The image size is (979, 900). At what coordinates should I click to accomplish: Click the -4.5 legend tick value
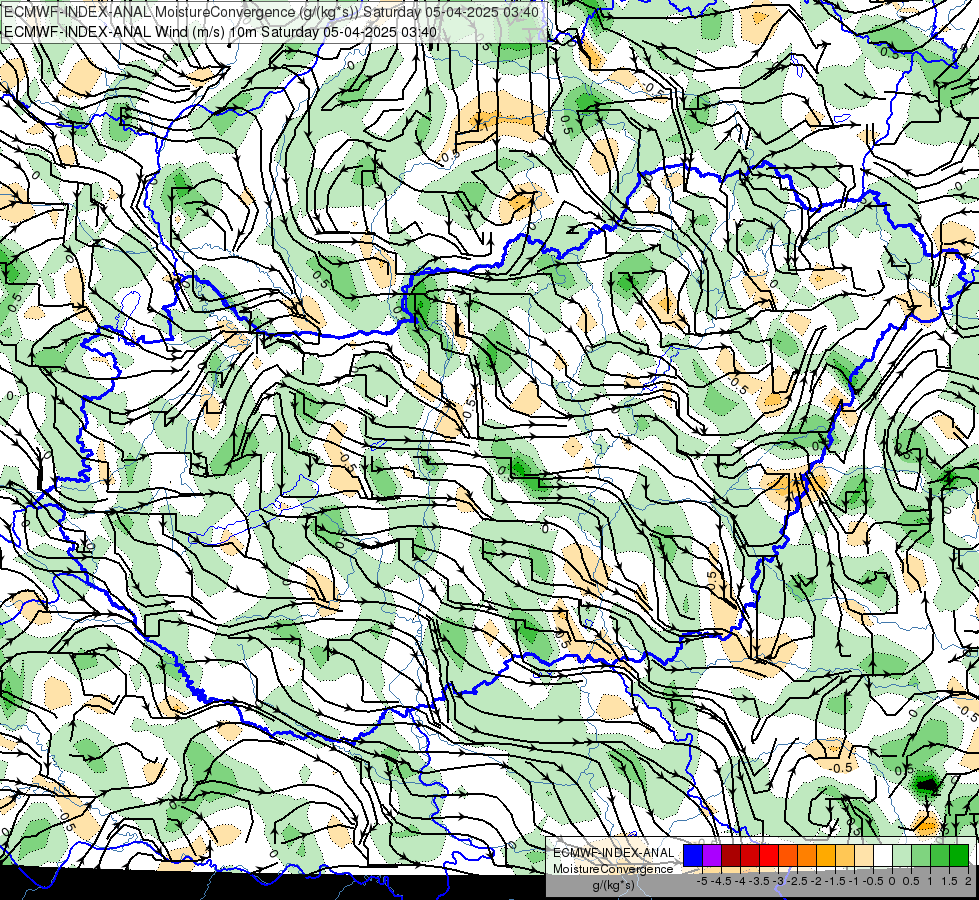(x=721, y=881)
